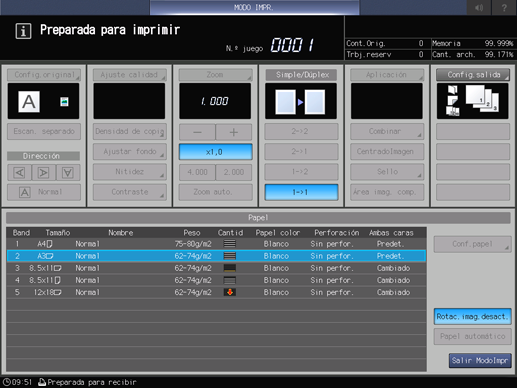
Task: Open Config. original settings
Action: [x=44, y=75]
